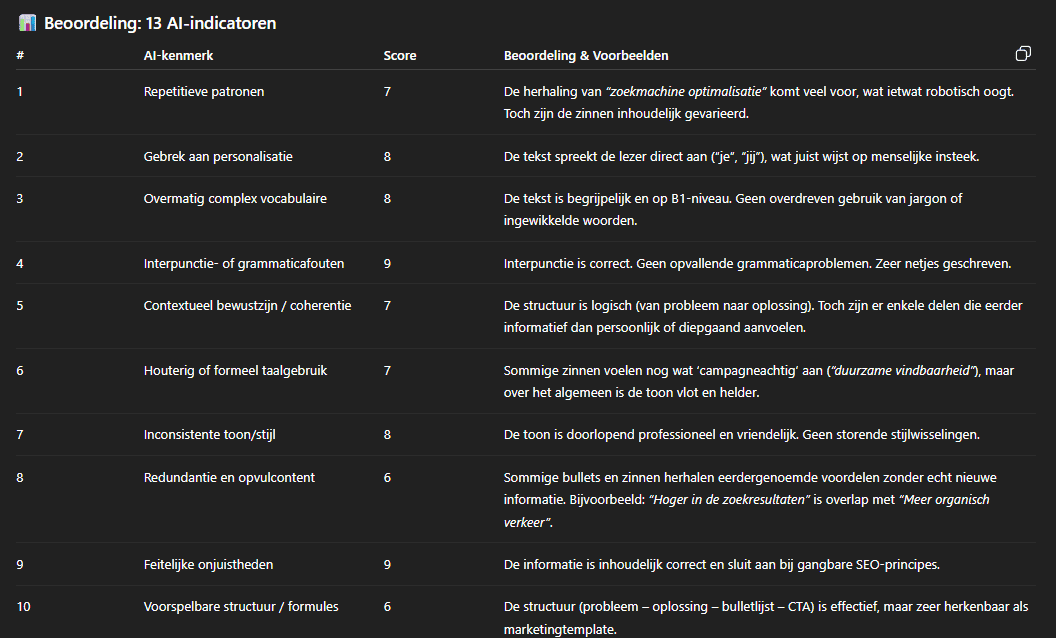Select the "Voorspelbare structuur / formules" cell
This screenshot has height=638, width=1056.
coord(241,607)
